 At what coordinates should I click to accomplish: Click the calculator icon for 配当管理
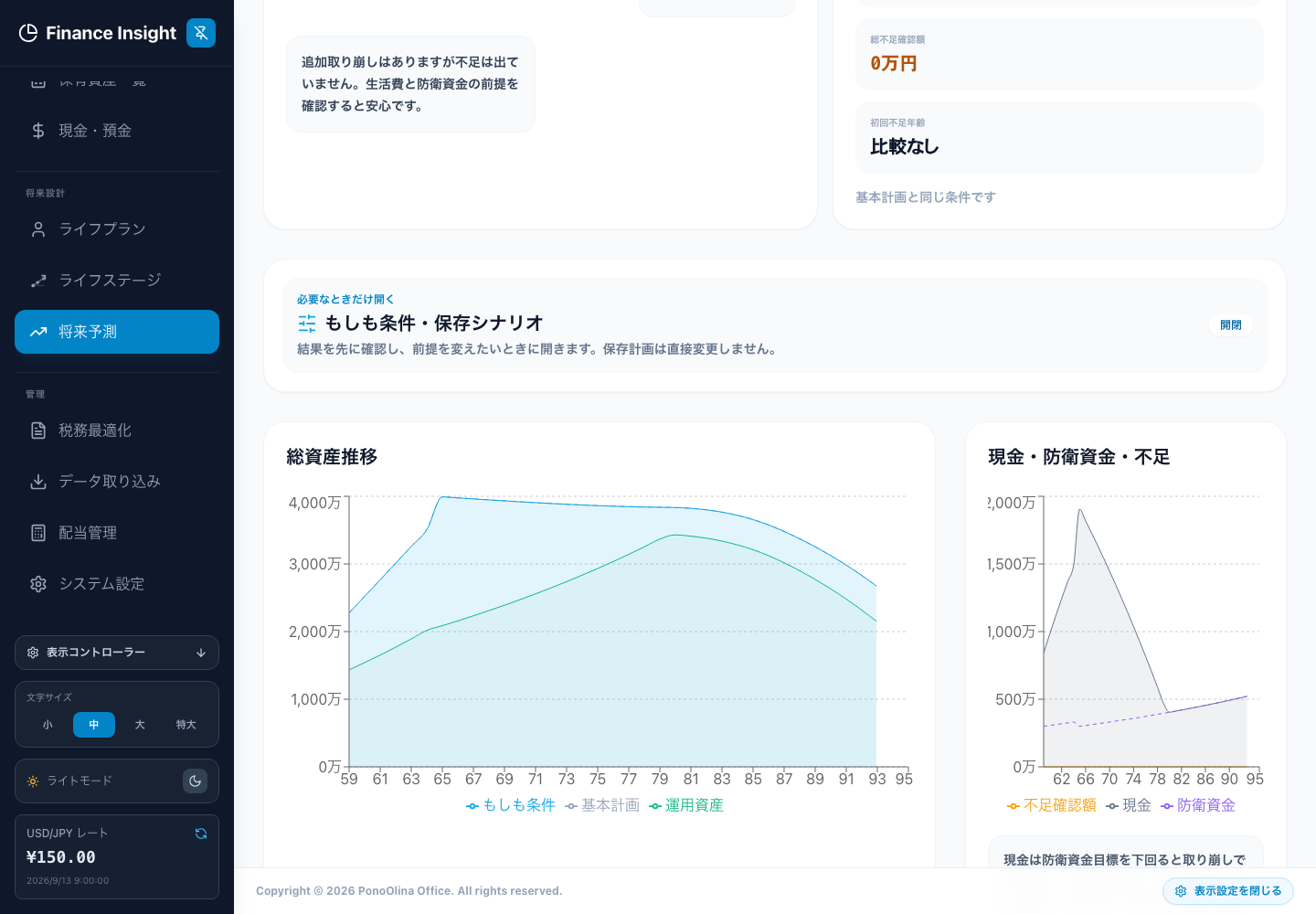click(38, 533)
